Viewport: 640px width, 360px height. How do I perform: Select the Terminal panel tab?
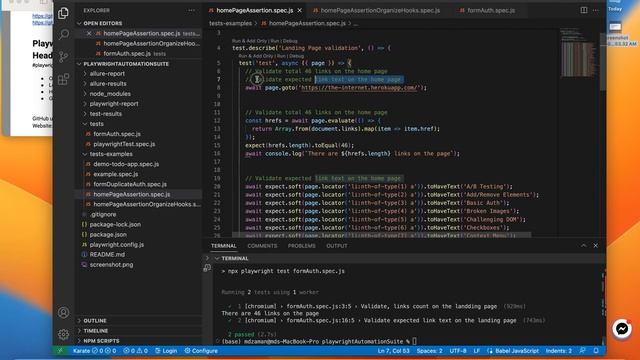224,246
